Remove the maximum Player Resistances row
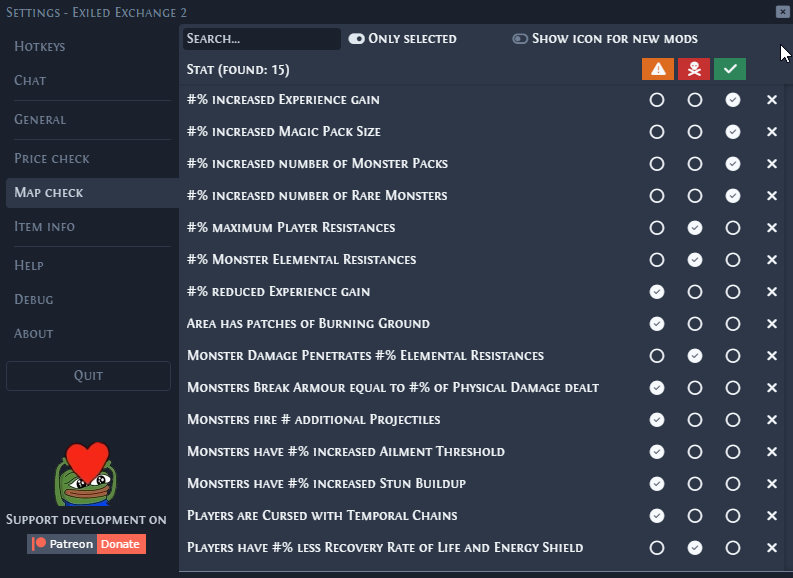The width and height of the screenshot is (793, 578). tap(772, 228)
